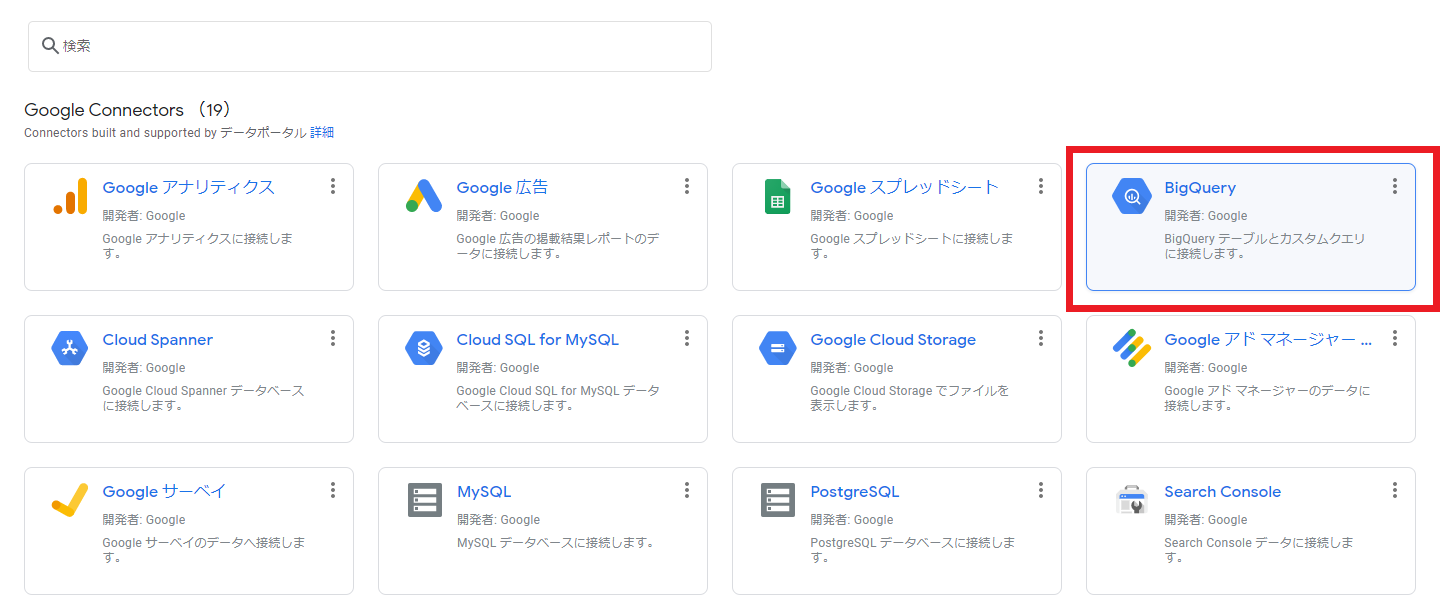Viewport: 1446px width, 605px height.
Task: Click the magnifier icon in search box
Action: (x=50, y=46)
